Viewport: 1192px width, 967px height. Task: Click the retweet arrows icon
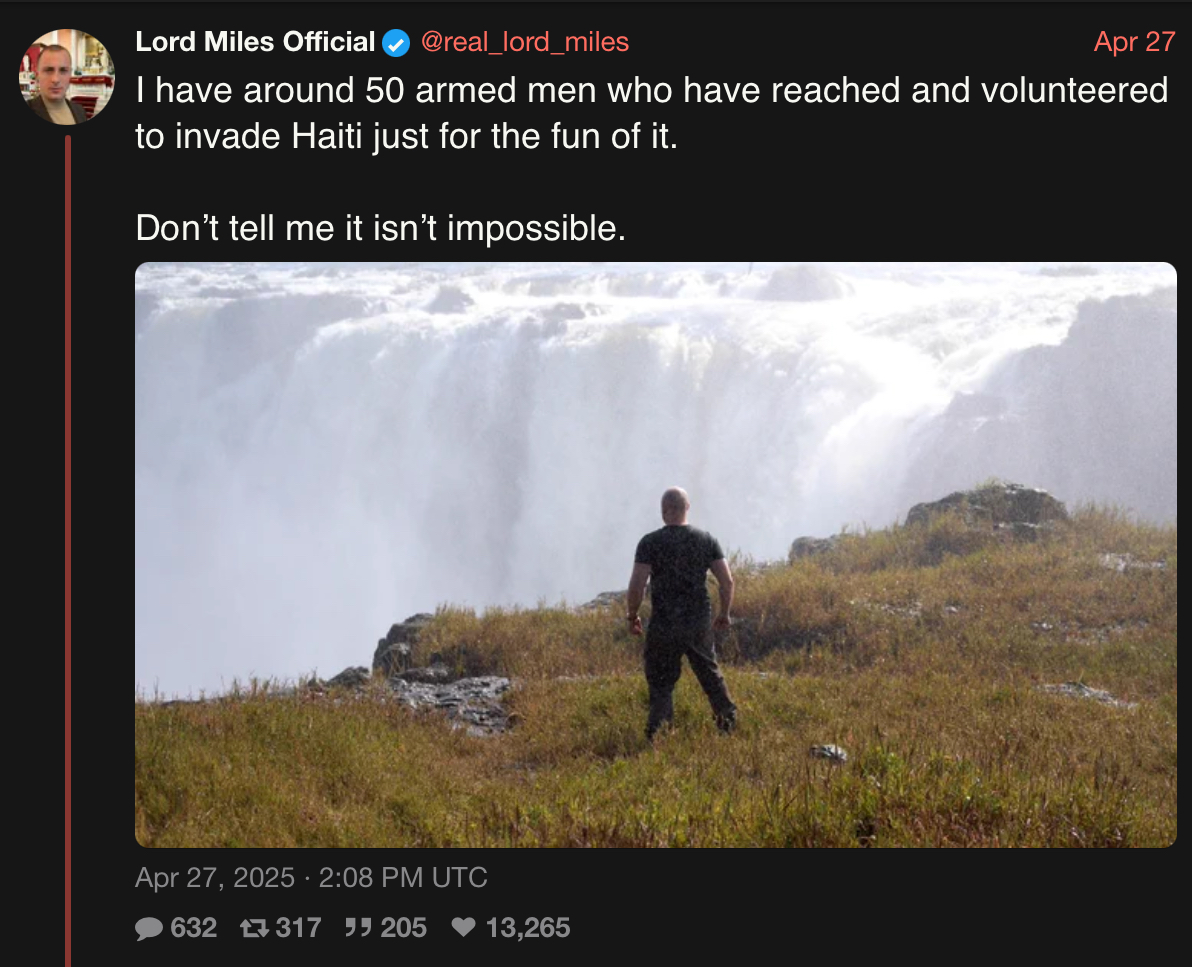pos(253,927)
